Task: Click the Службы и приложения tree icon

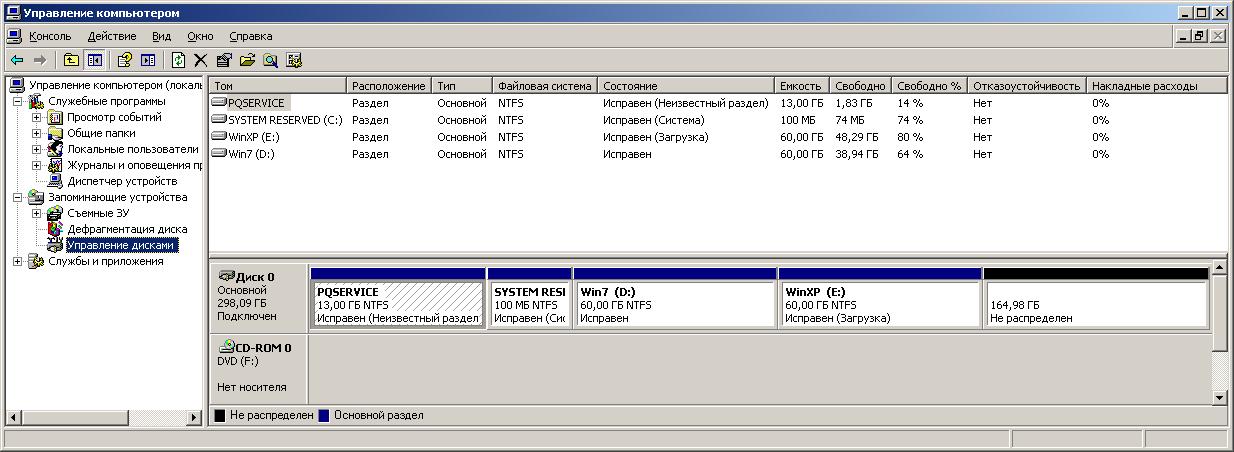Action: (x=37, y=262)
